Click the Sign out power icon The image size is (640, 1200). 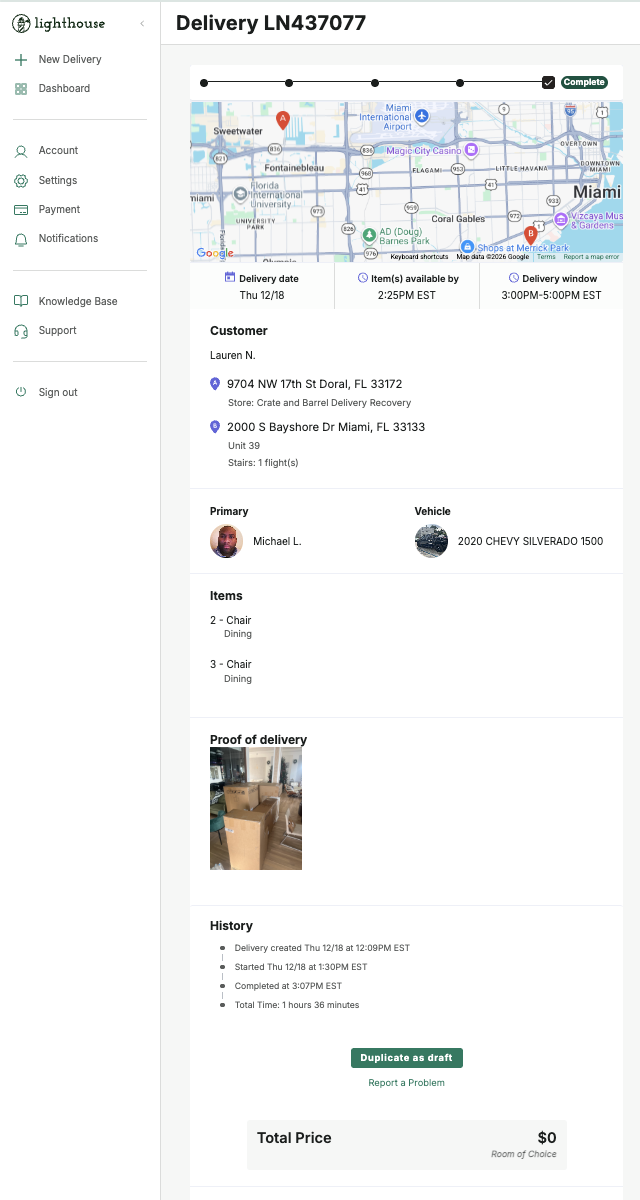click(x=21, y=393)
